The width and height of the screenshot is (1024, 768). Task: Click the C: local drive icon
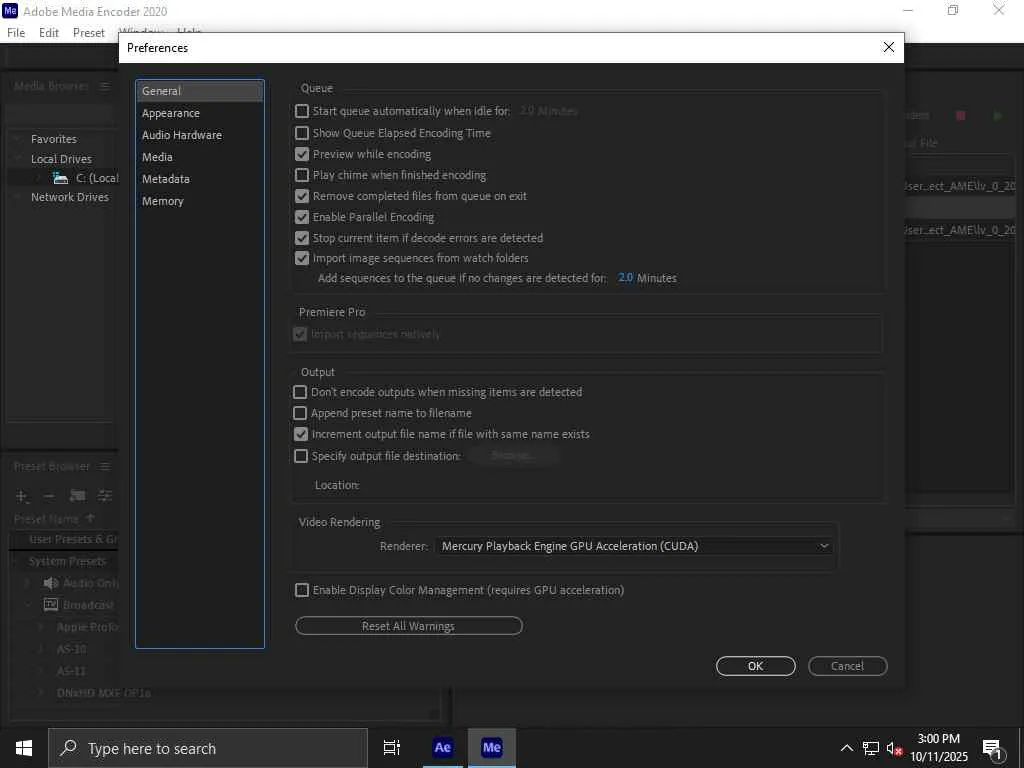click(61, 178)
